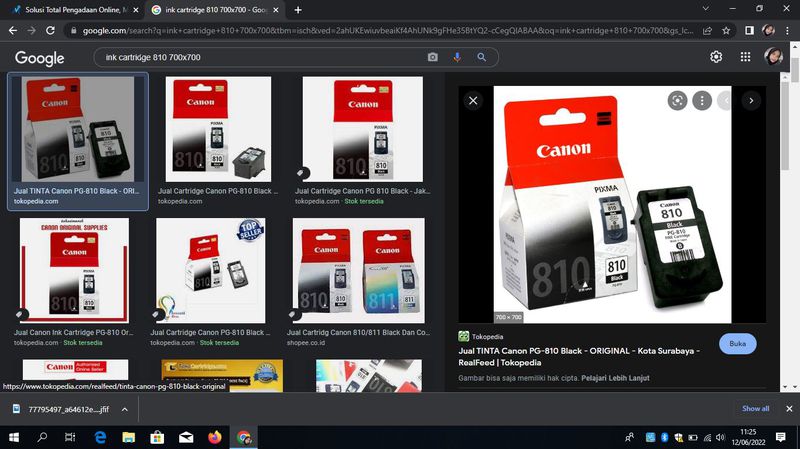Open File Explorer from taskbar
800x449 pixels.
point(129,437)
